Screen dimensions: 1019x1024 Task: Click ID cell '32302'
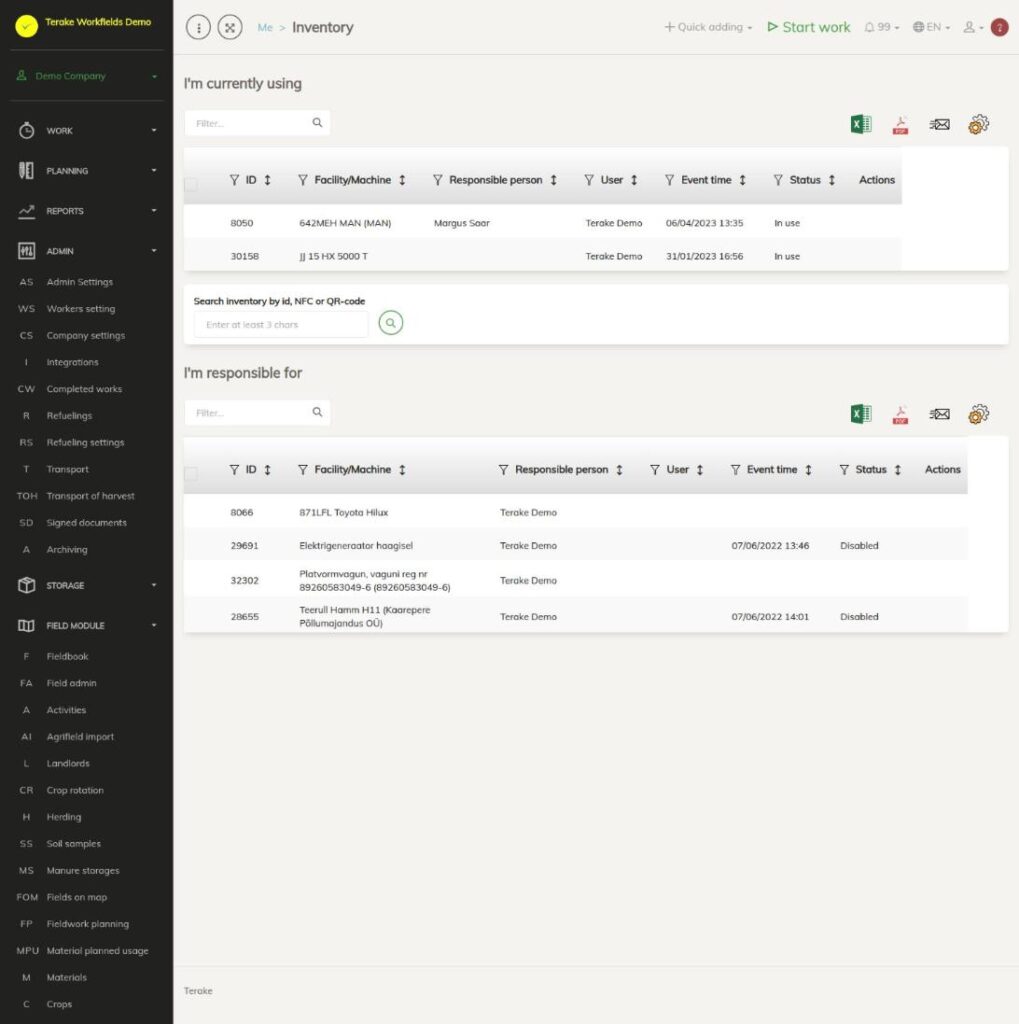(x=244, y=581)
